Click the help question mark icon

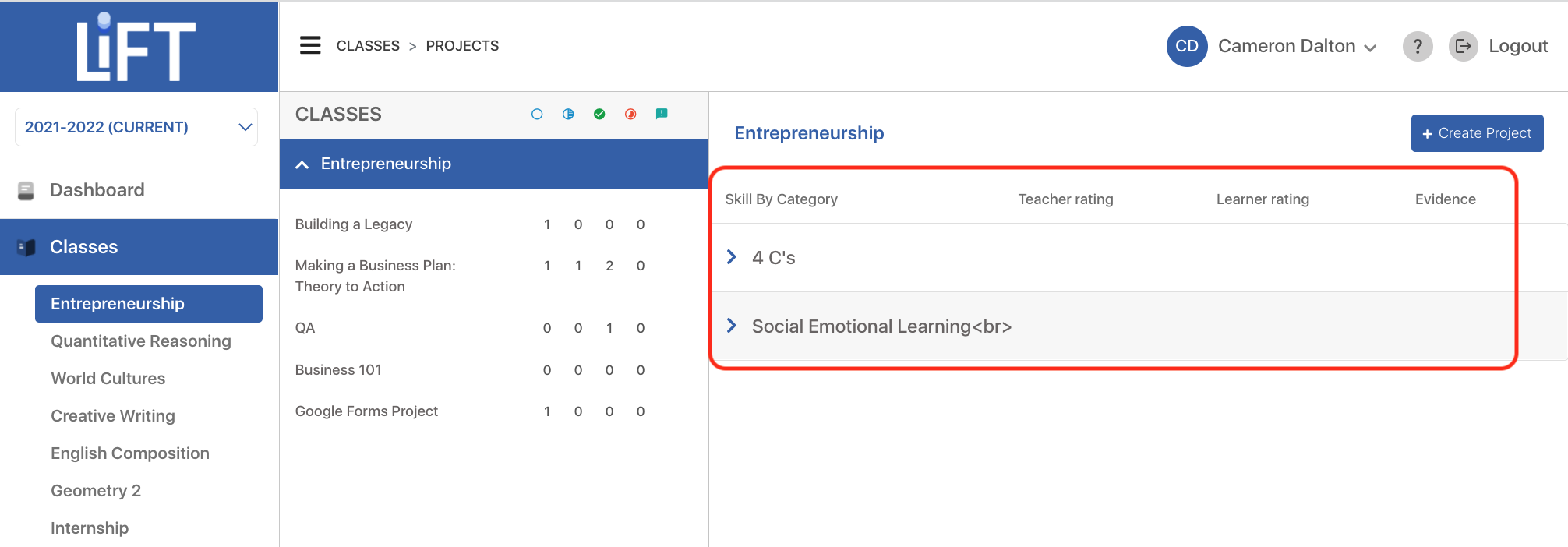1418,46
